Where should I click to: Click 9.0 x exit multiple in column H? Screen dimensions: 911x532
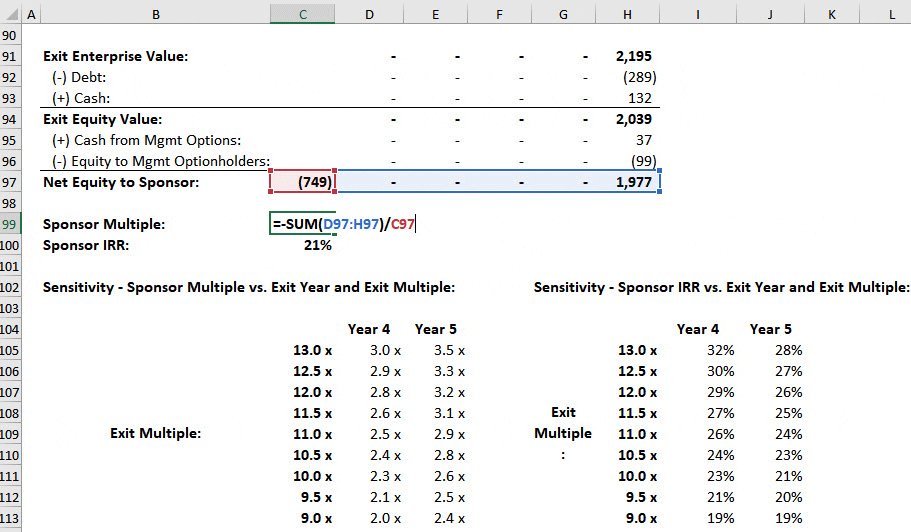click(641, 518)
